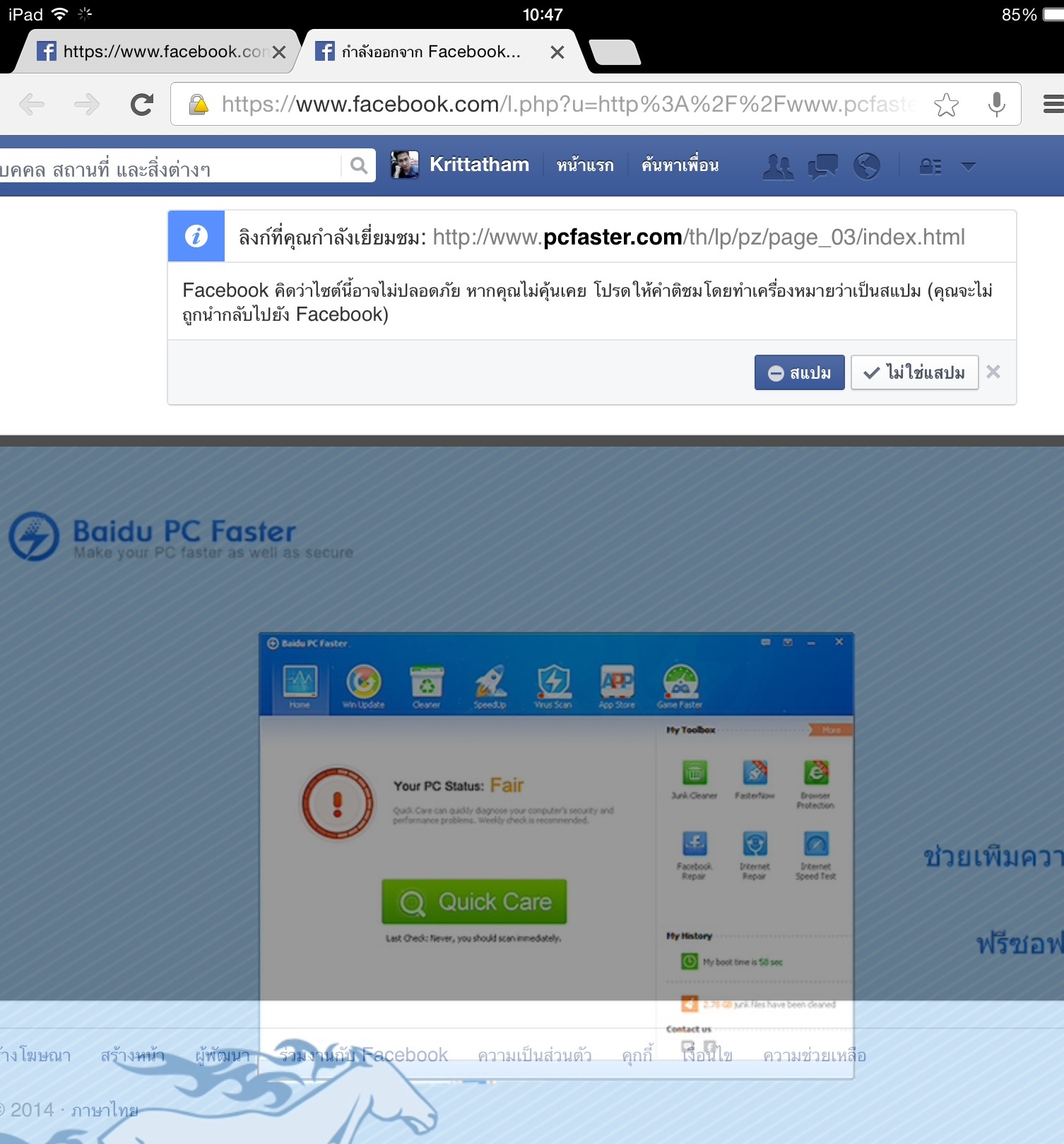This screenshot has height=1144, width=1064.
Task: Select the SpeedUp rocket icon
Action: click(x=490, y=686)
